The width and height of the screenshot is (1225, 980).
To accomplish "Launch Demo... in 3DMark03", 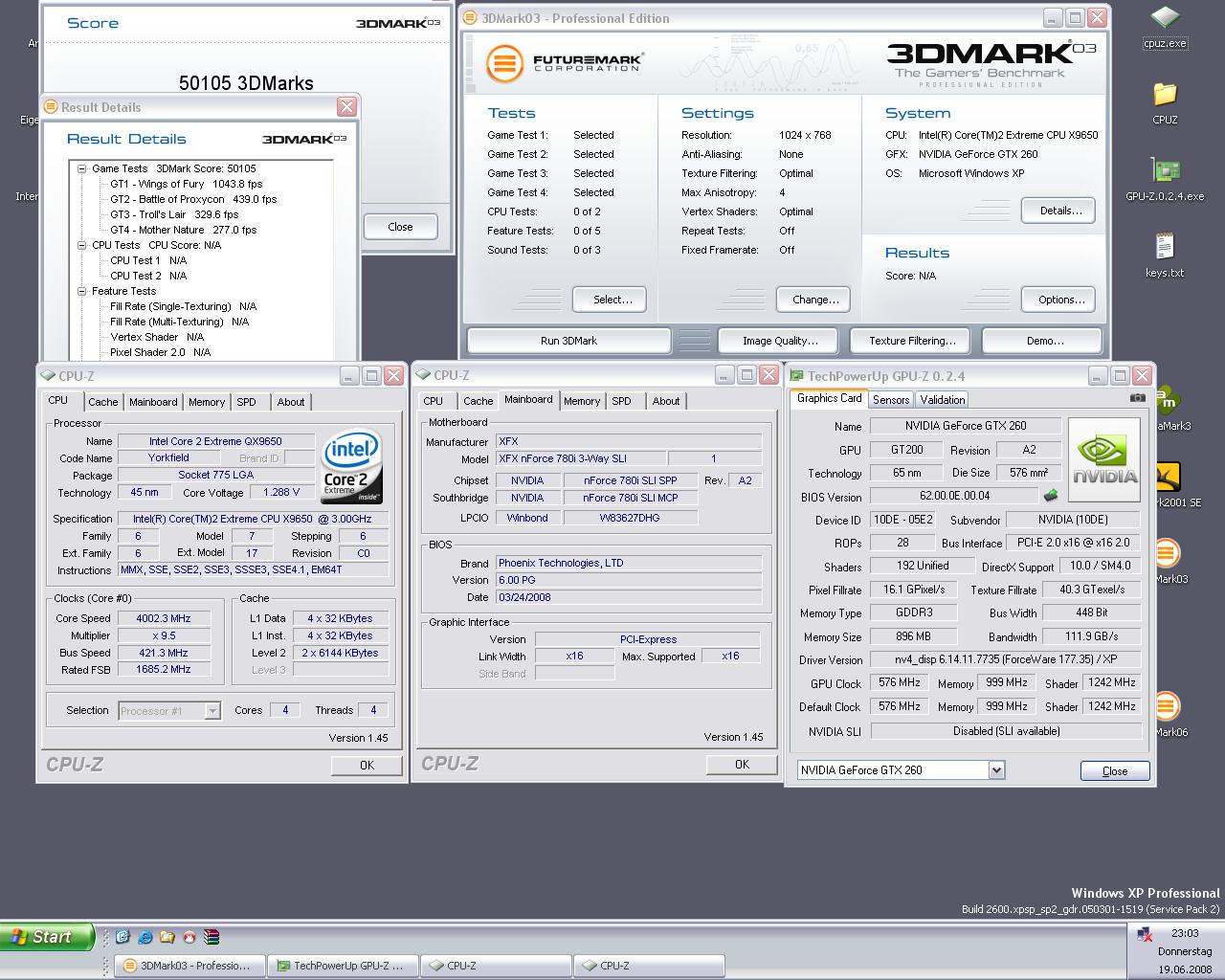I will pyautogui.click(x=1044, y=341).
